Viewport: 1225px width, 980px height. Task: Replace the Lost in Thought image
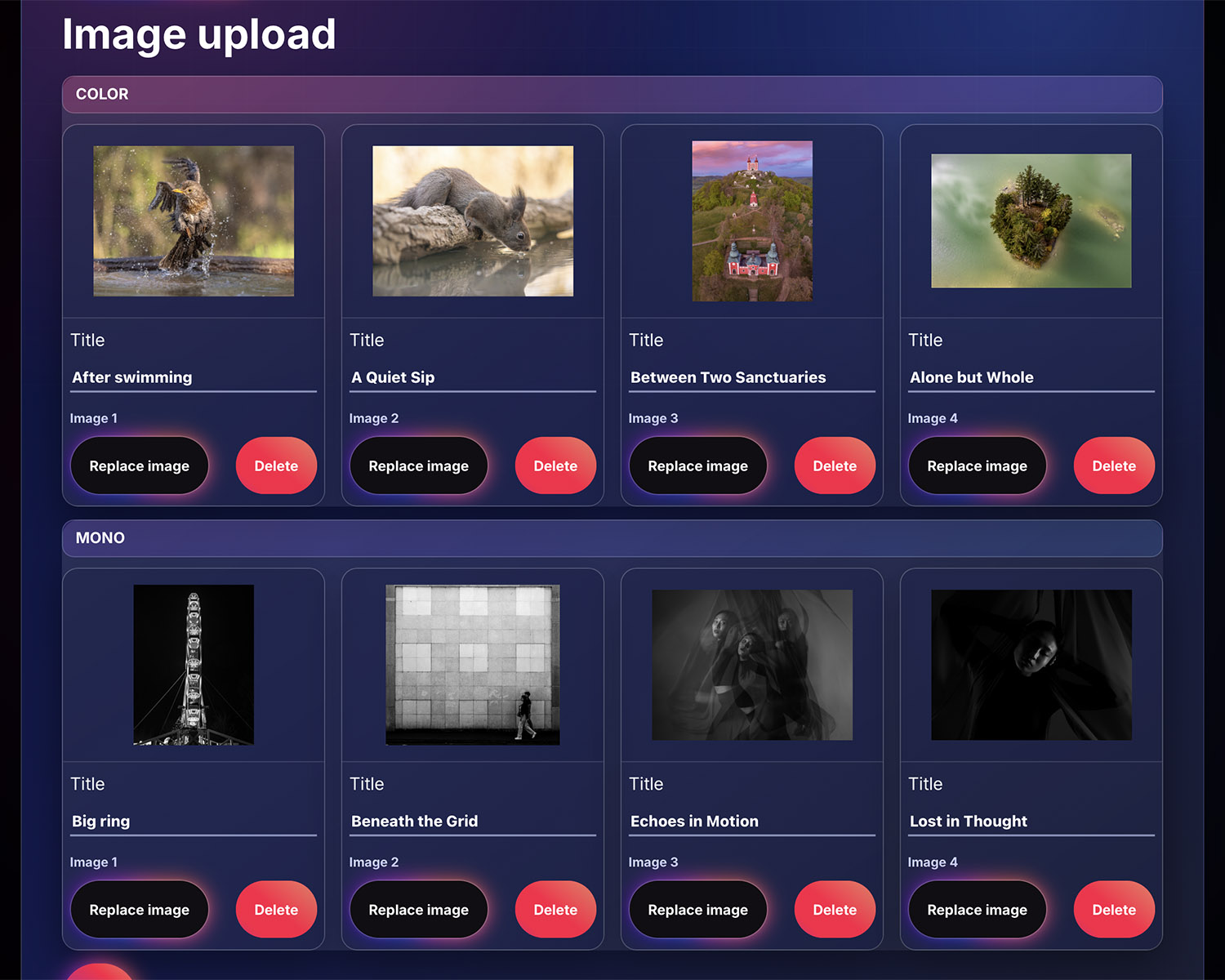click(977, 910)
